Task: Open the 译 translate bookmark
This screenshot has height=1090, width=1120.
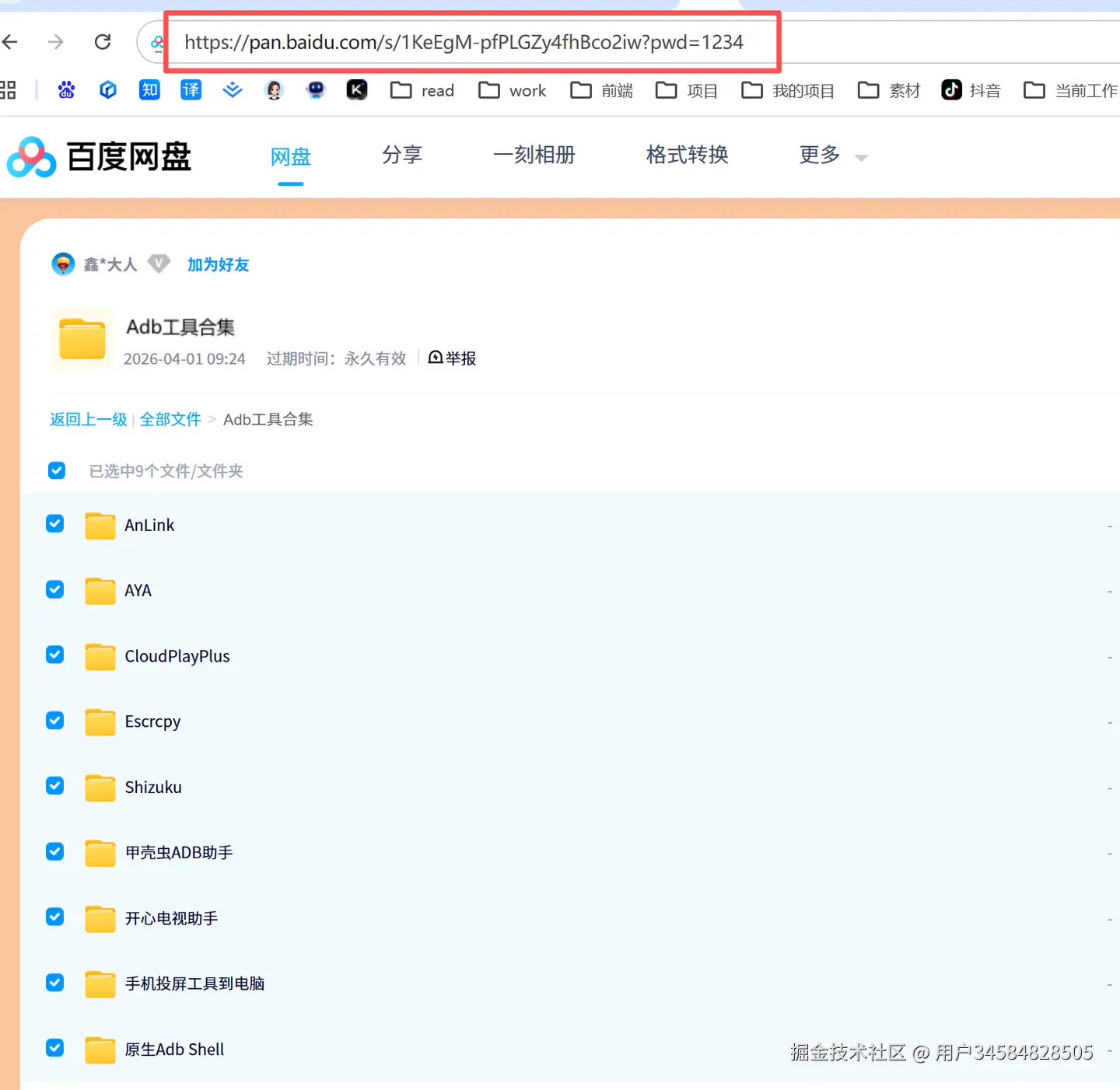Action: coord(191,90)
